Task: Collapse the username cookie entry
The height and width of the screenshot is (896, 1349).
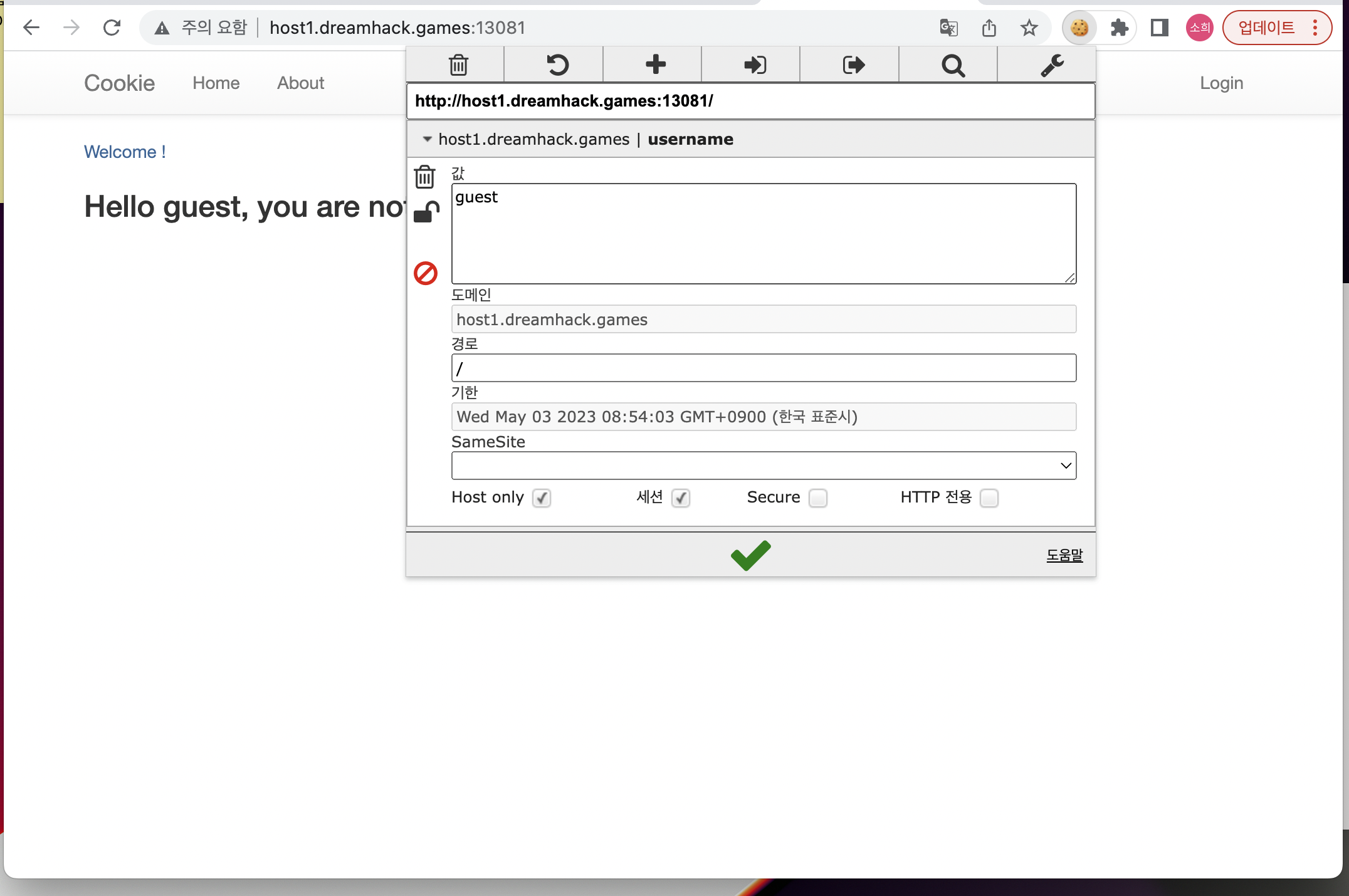Action: coord(428,139)
